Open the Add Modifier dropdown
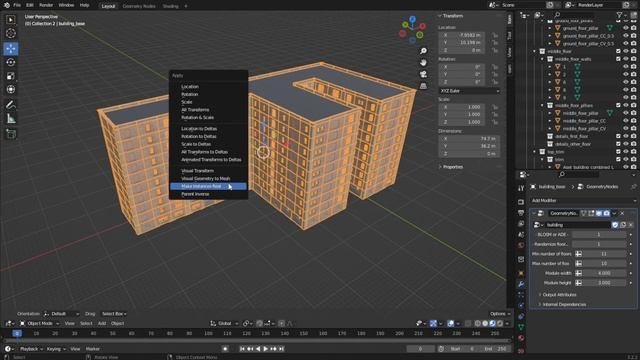The width and height of the screenshot is (640, 360). click(x=583, y=201)
